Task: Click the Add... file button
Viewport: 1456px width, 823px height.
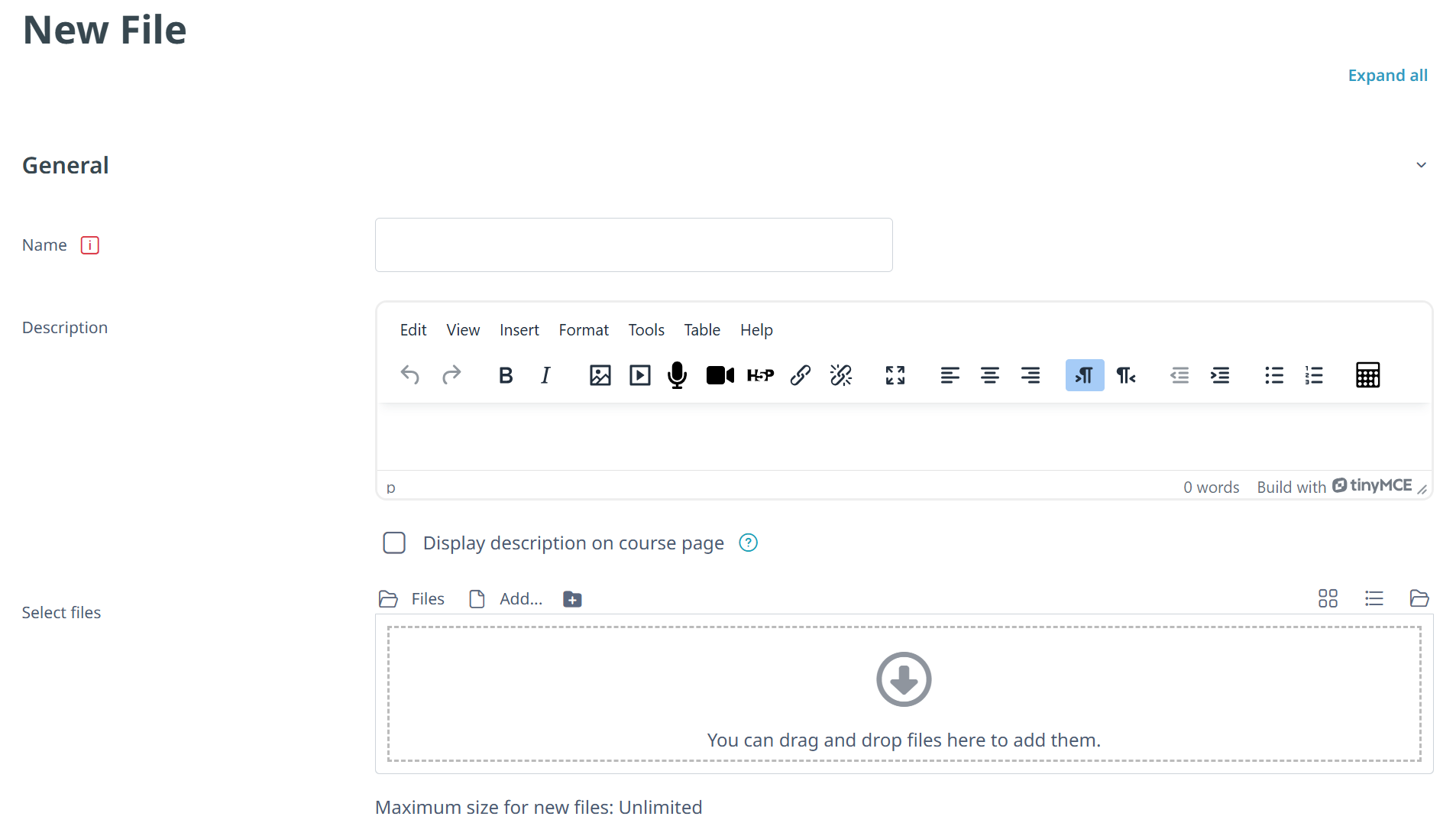Action: pos(506,599)
